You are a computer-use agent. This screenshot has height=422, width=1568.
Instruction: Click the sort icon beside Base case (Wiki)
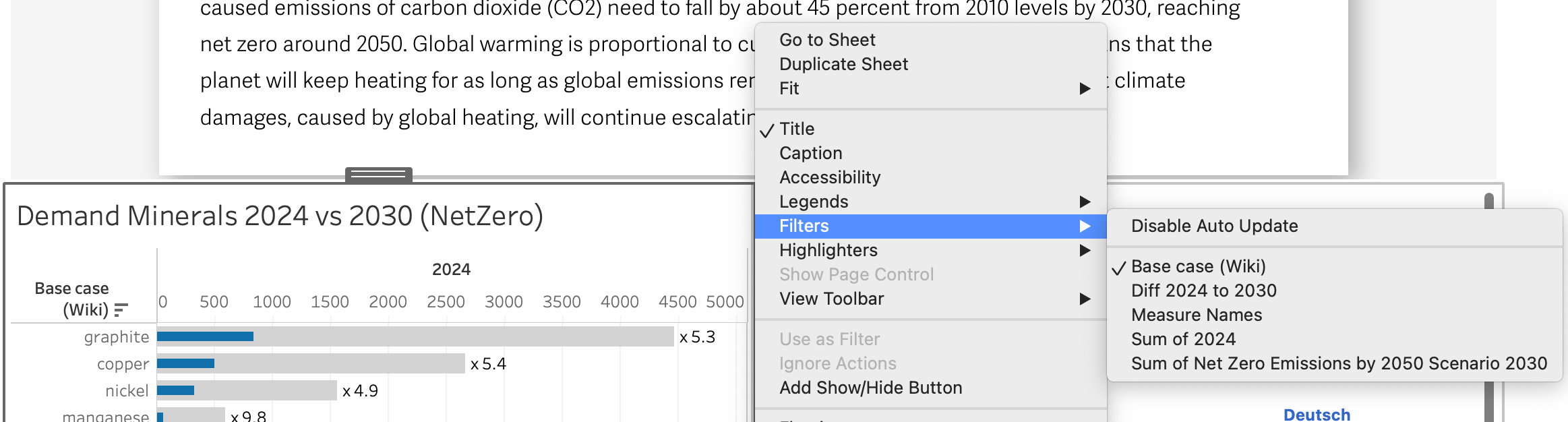[121, 310]
